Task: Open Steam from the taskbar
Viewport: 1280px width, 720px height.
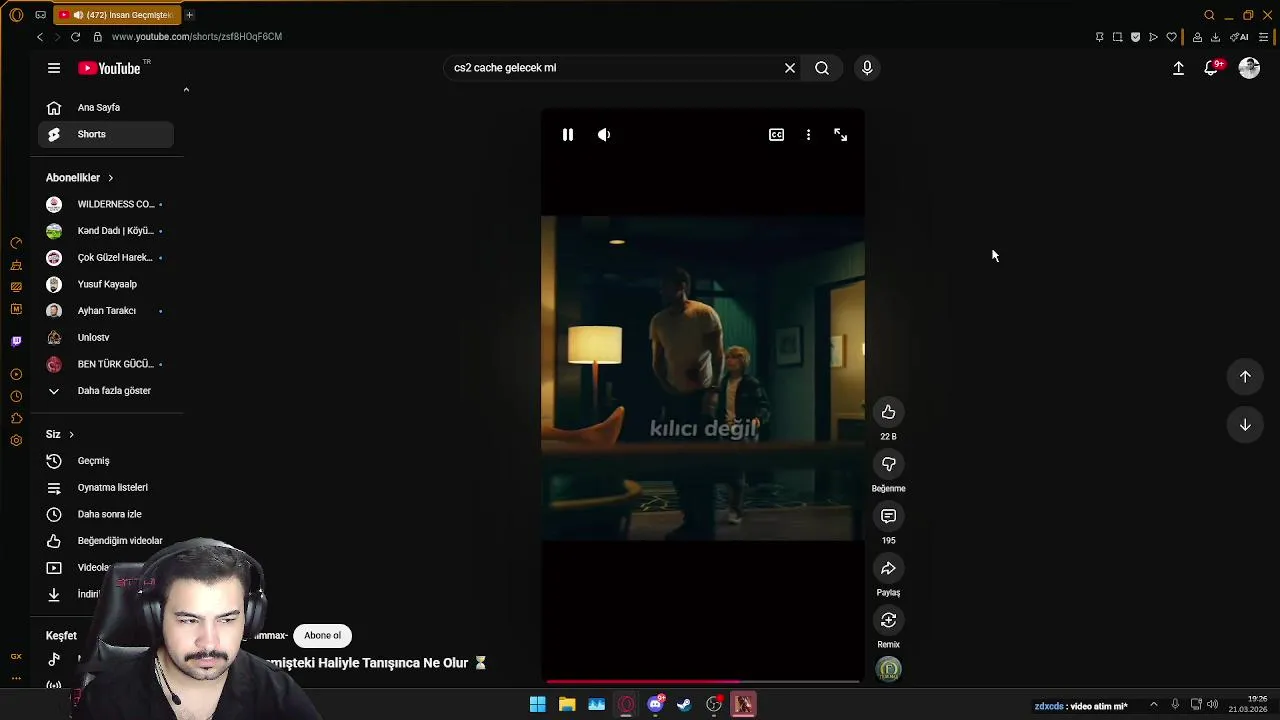Action: click(684, 705)
